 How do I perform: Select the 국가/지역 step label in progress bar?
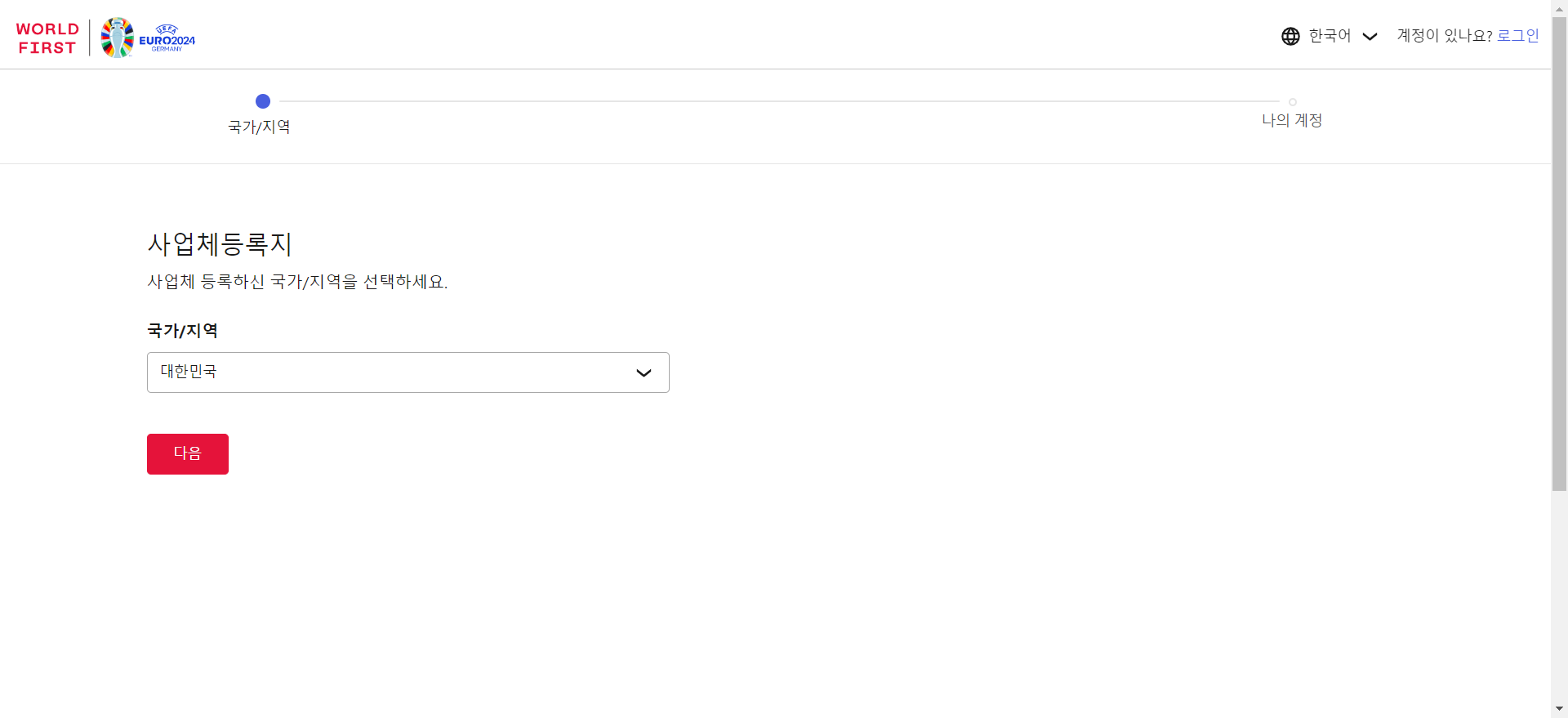pyautogui.click(x=259, y=127)
